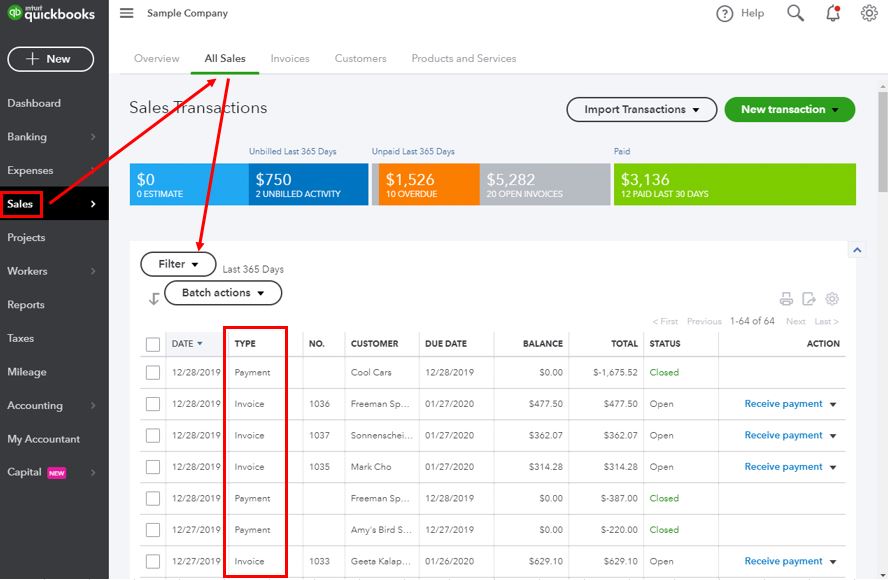This screenshot has width=888, height=580.
Task: Click Receive payment for invoice 1033
Action: coord(783,561)
